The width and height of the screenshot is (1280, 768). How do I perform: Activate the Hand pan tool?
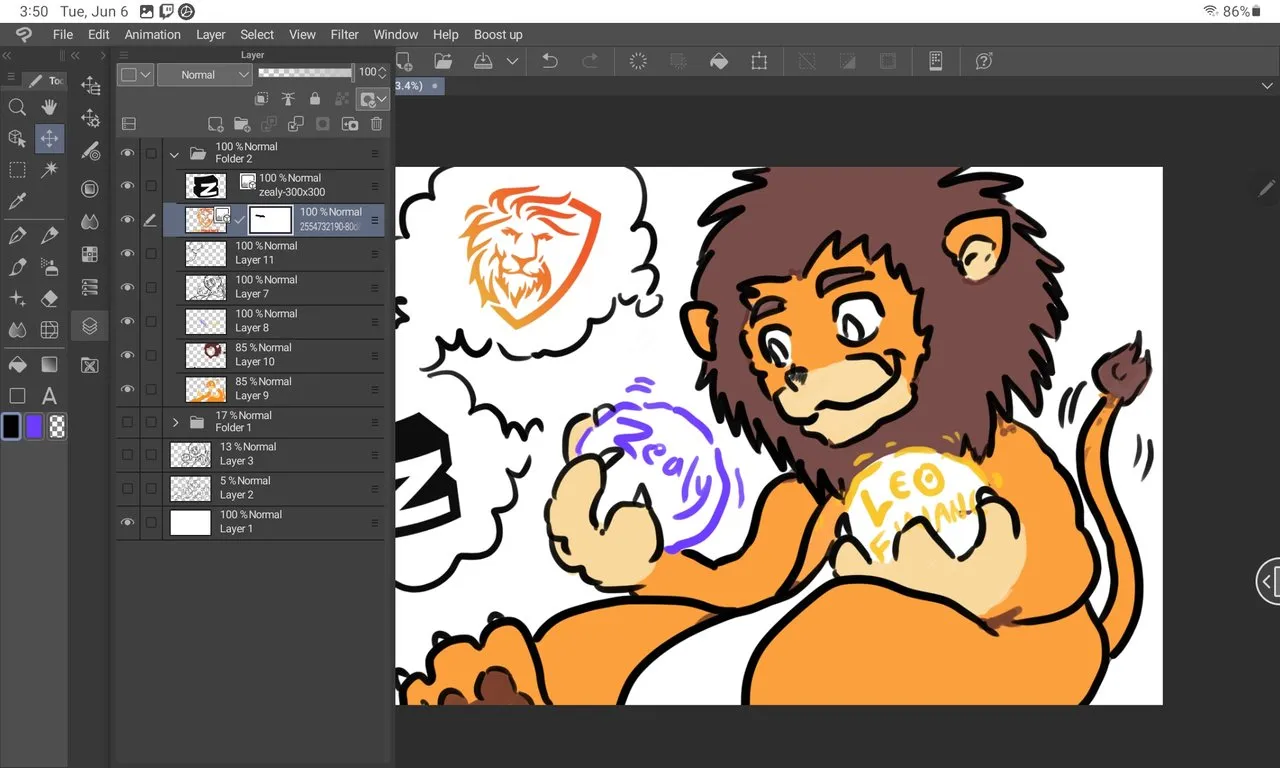(49, 107)
